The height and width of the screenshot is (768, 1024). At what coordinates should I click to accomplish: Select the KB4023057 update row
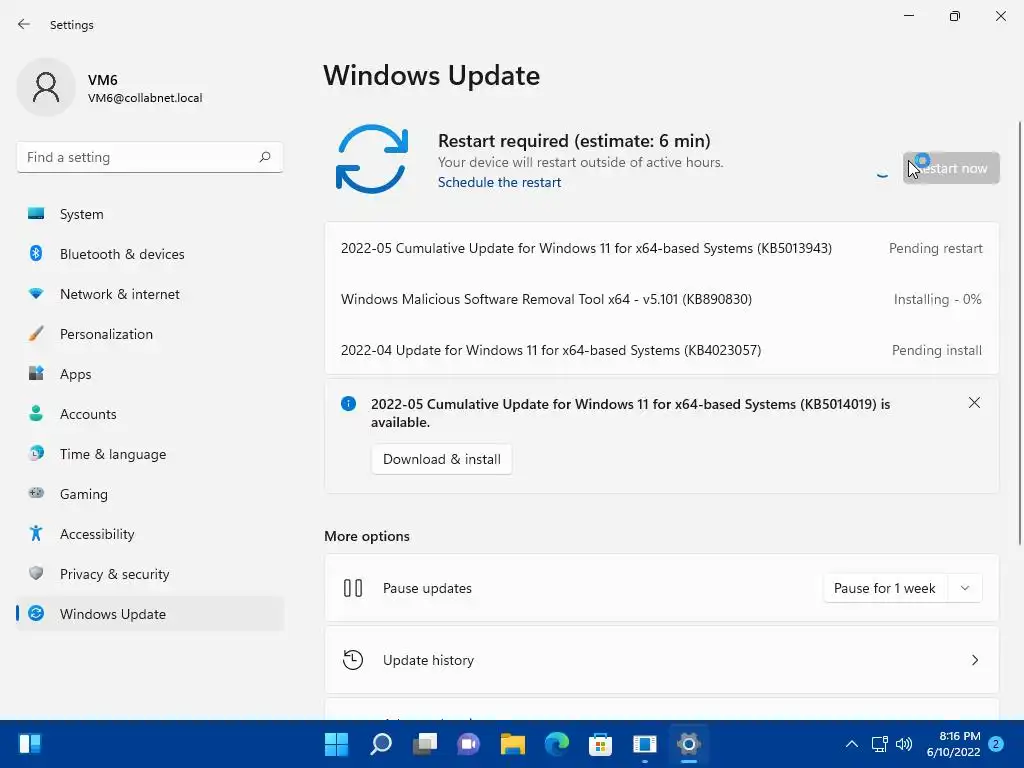[662, 350]
